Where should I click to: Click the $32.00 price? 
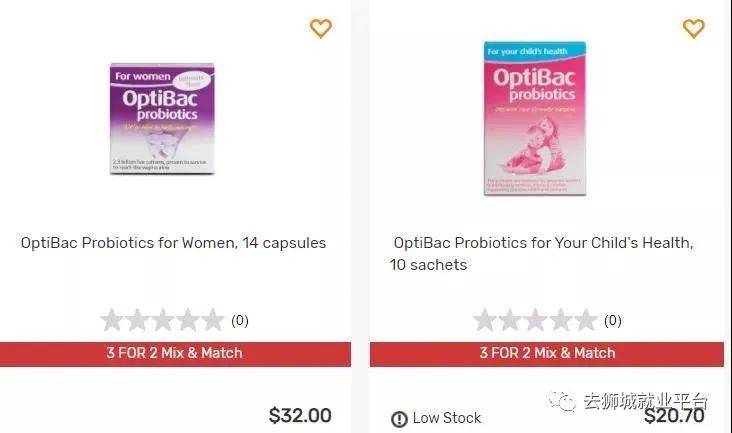pos(300,416)
